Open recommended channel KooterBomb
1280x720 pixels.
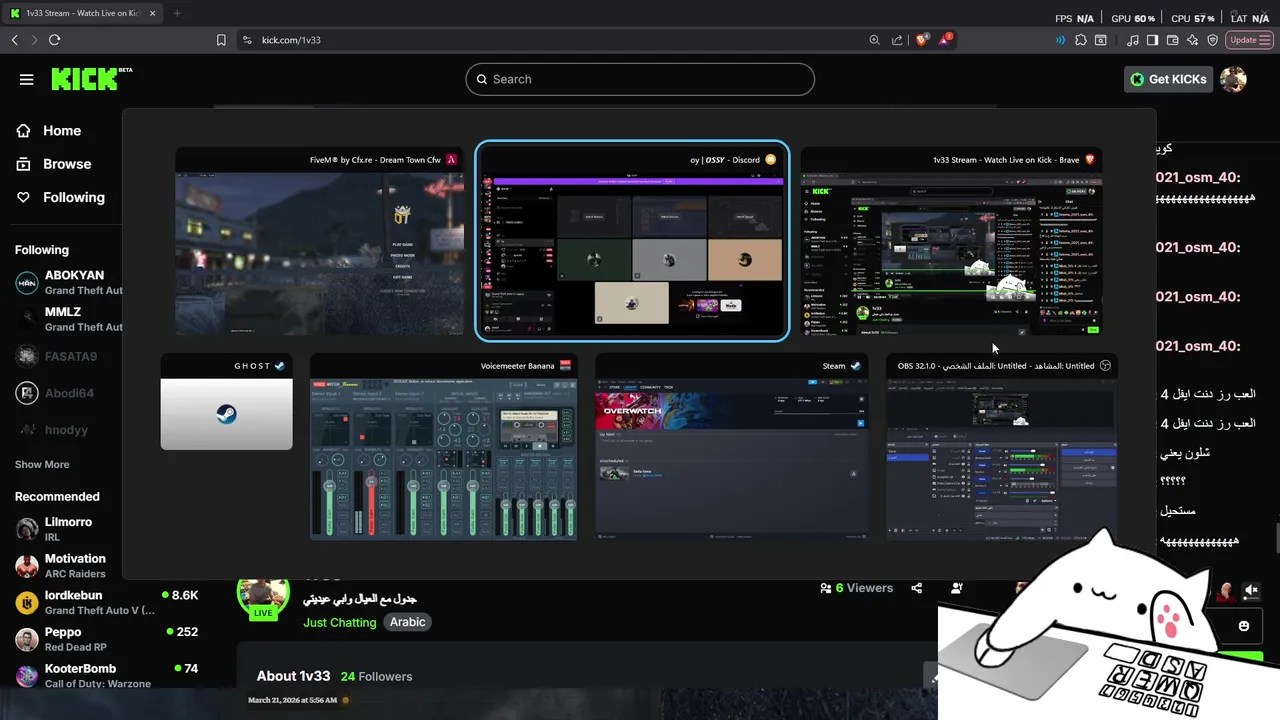(x=107, y=675)
